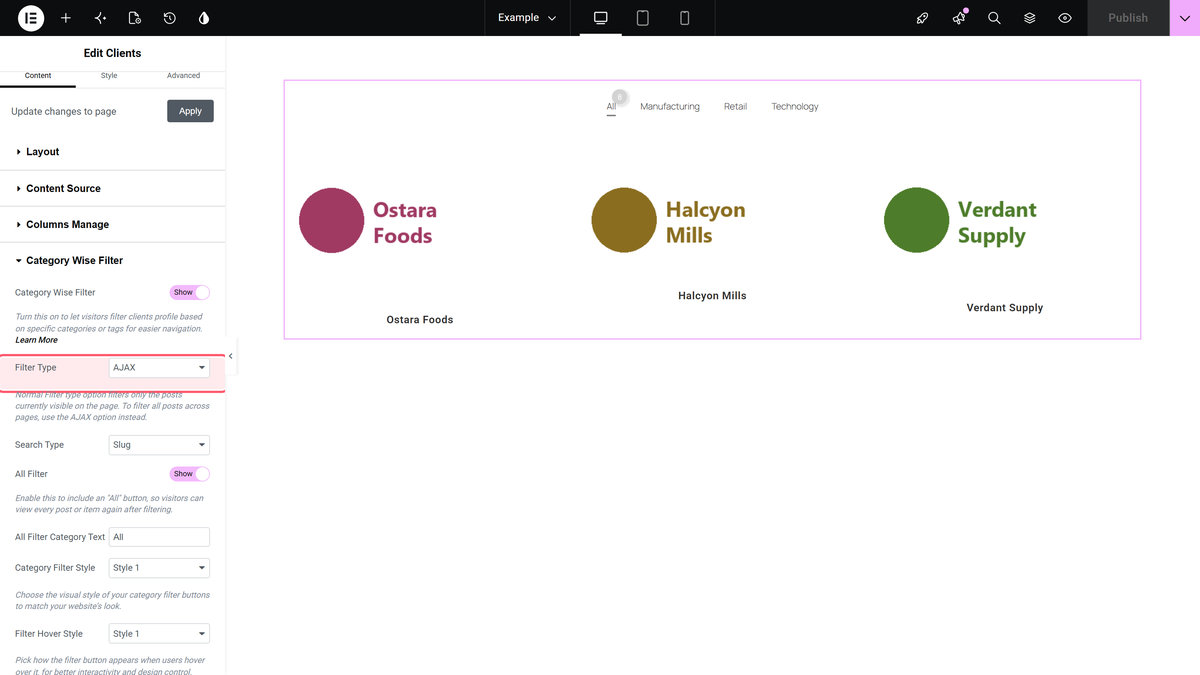
Task: Open the Structure layers icon
Action: pos(1030,18)
